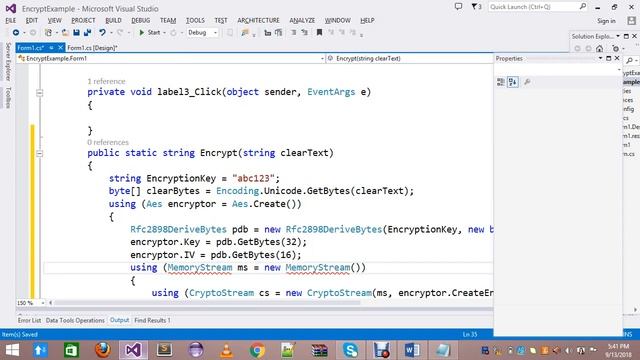The image size is (640, 360).
Task: Close the Form1.cs editor tab
Action: 60,48
